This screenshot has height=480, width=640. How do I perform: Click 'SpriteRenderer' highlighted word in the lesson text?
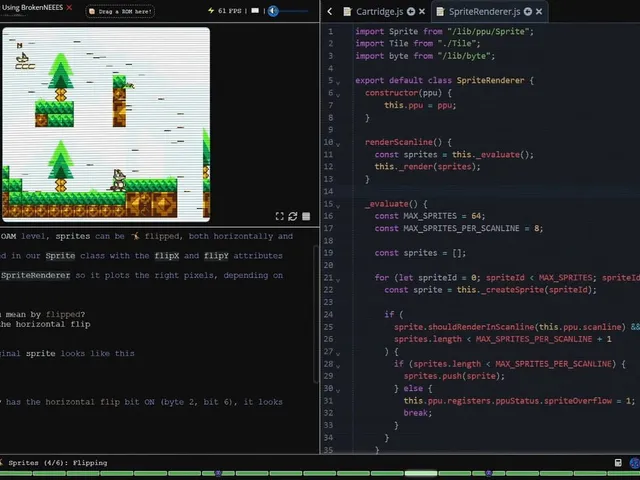click(x=35, y=276)
